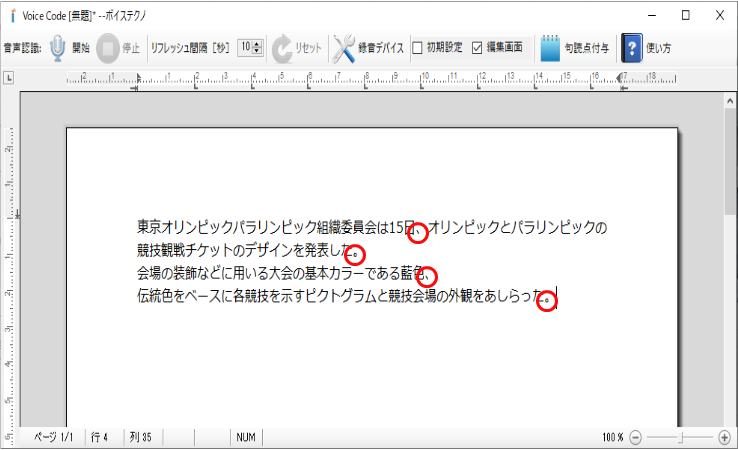Click the ページ 1/1 status entry

pos(53,437)
